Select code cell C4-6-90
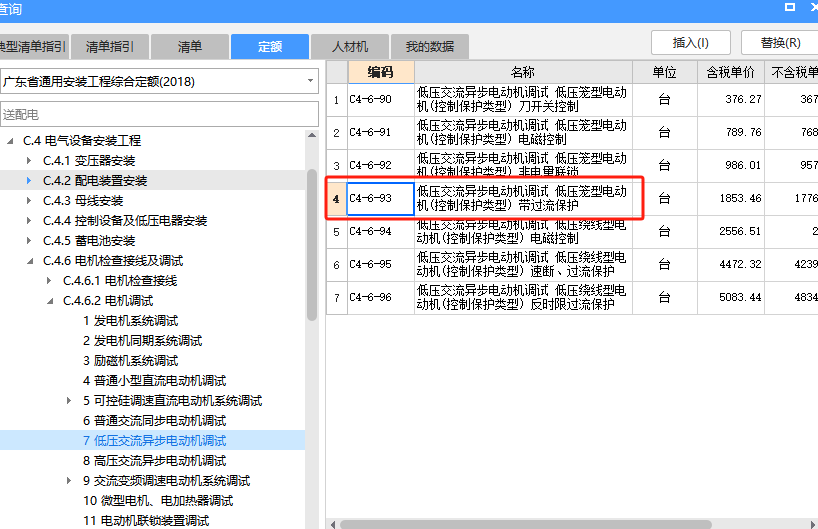The image size is (818, 529). coord(381,99)
